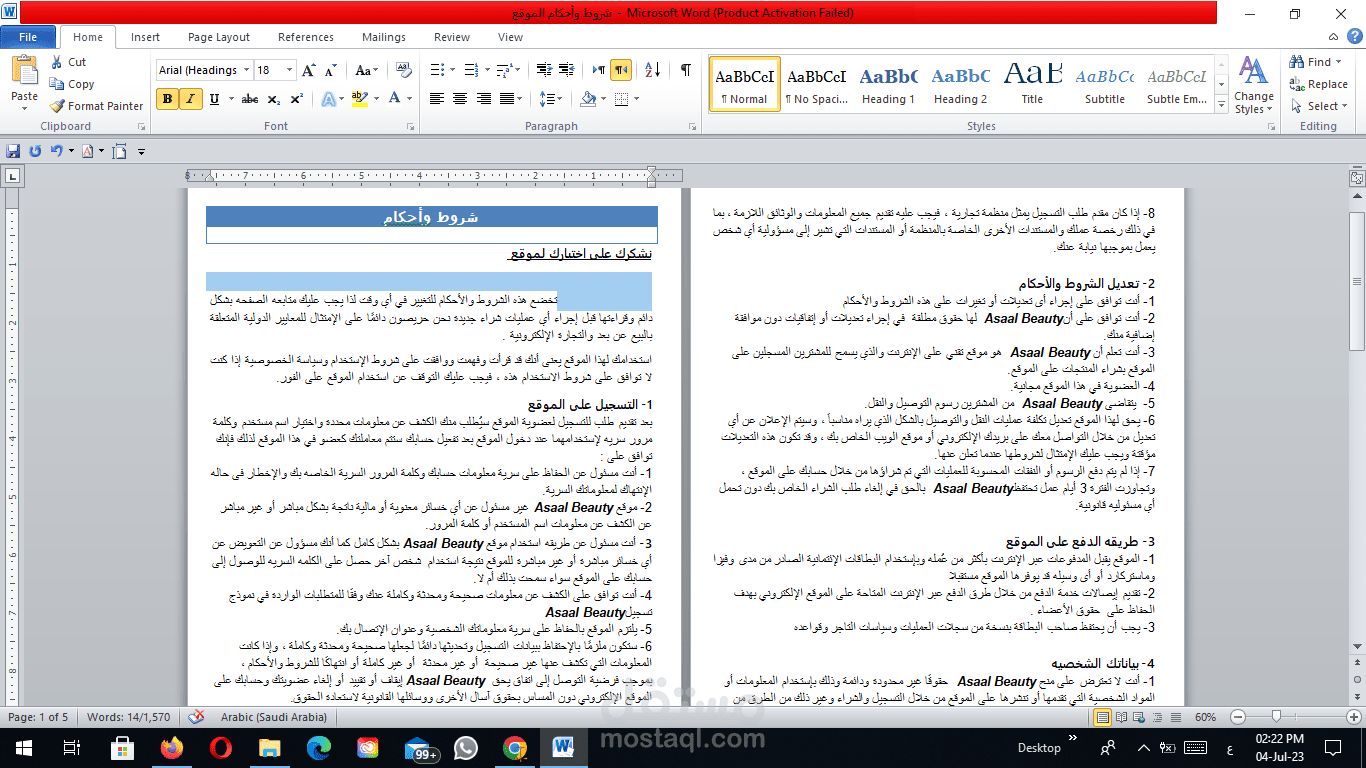Apply superscript x² formatting
This screenshot has height=768, width=1366.
pyautogui.click(x=297, y=99)
